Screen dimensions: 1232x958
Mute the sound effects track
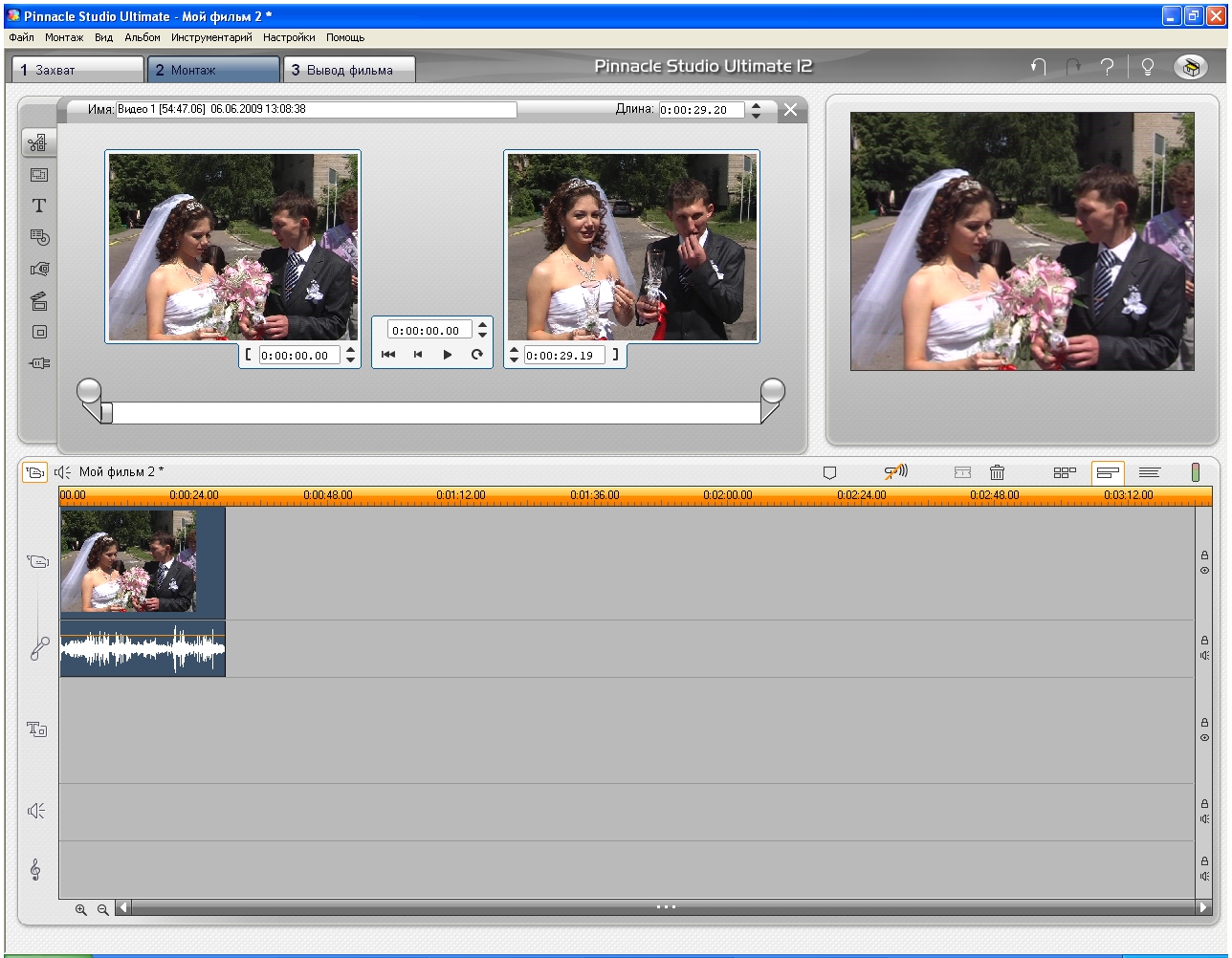coord(1204,819)
